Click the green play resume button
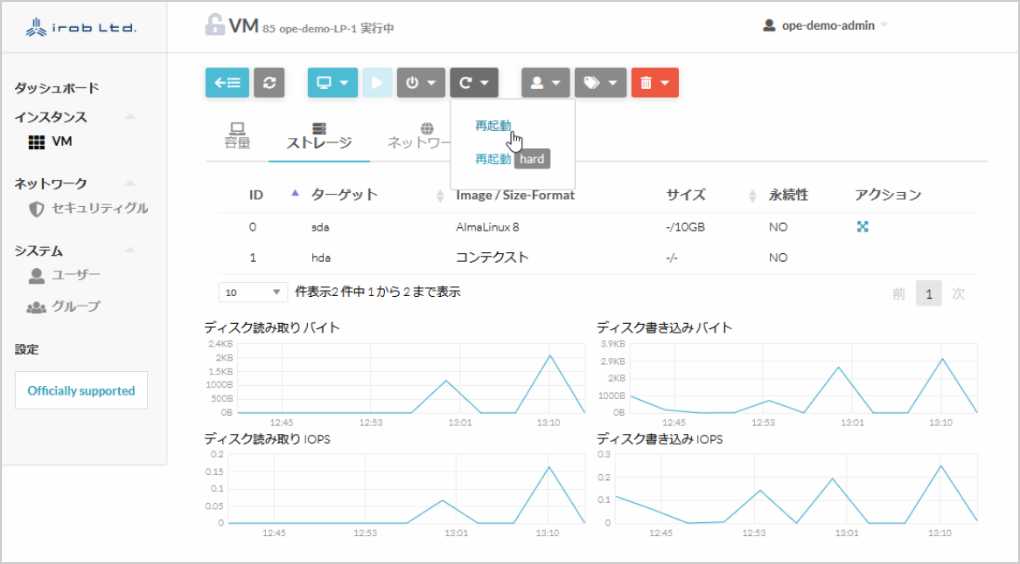Image resolution: width=1020 pixels, height=564 pixels. pyautogui.click(x=377, y=83)
